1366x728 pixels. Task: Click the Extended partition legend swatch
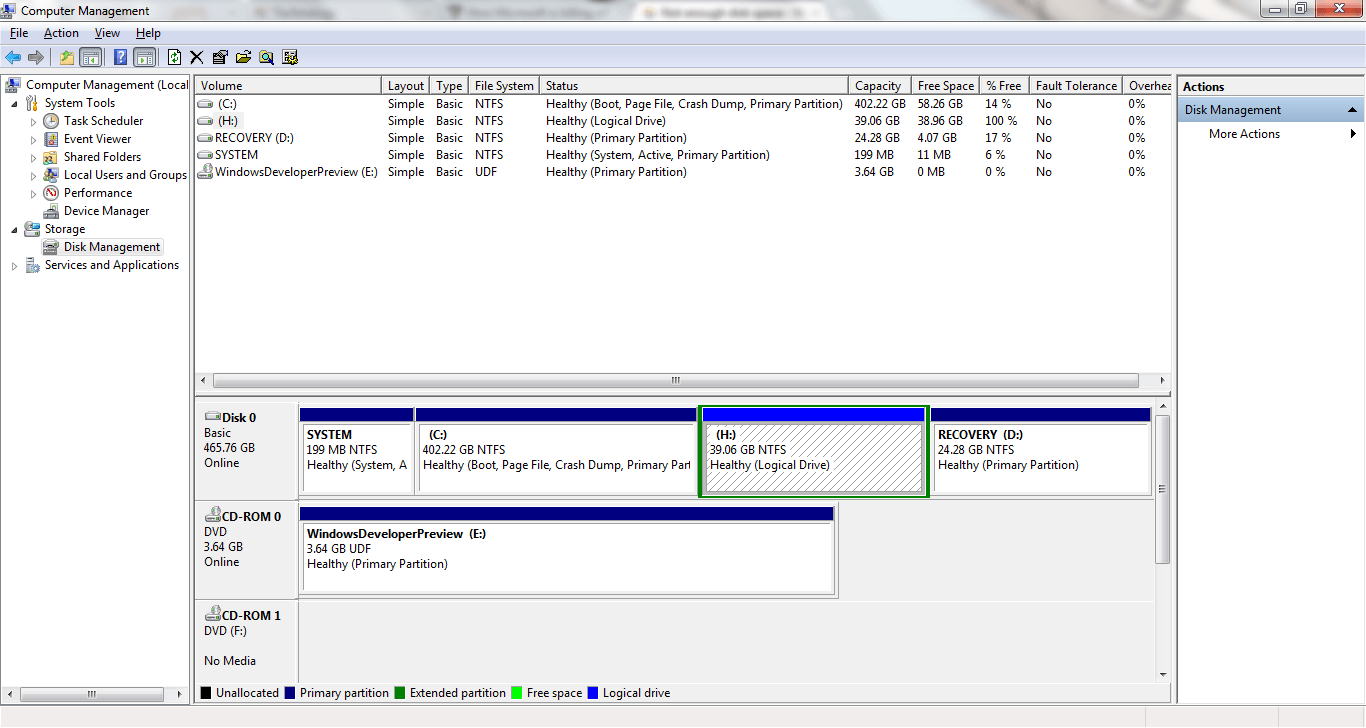[x=400, y=693]
